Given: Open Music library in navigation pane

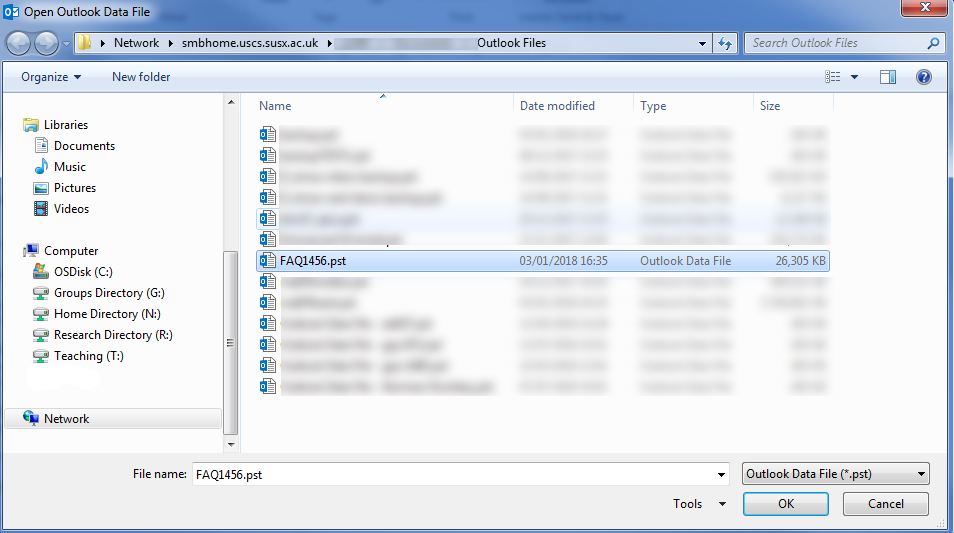Looking at the screenshot, I should (x=69, y=167).
